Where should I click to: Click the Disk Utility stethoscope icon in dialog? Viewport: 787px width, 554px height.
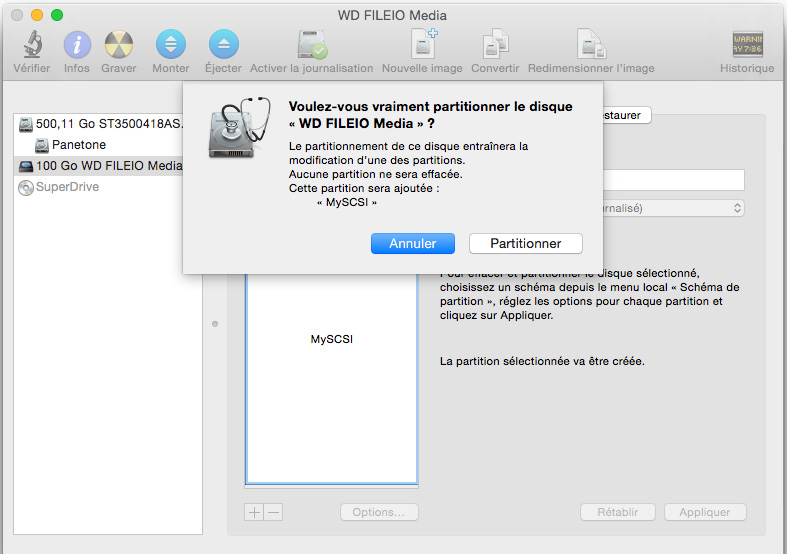[x=239, y=127]
